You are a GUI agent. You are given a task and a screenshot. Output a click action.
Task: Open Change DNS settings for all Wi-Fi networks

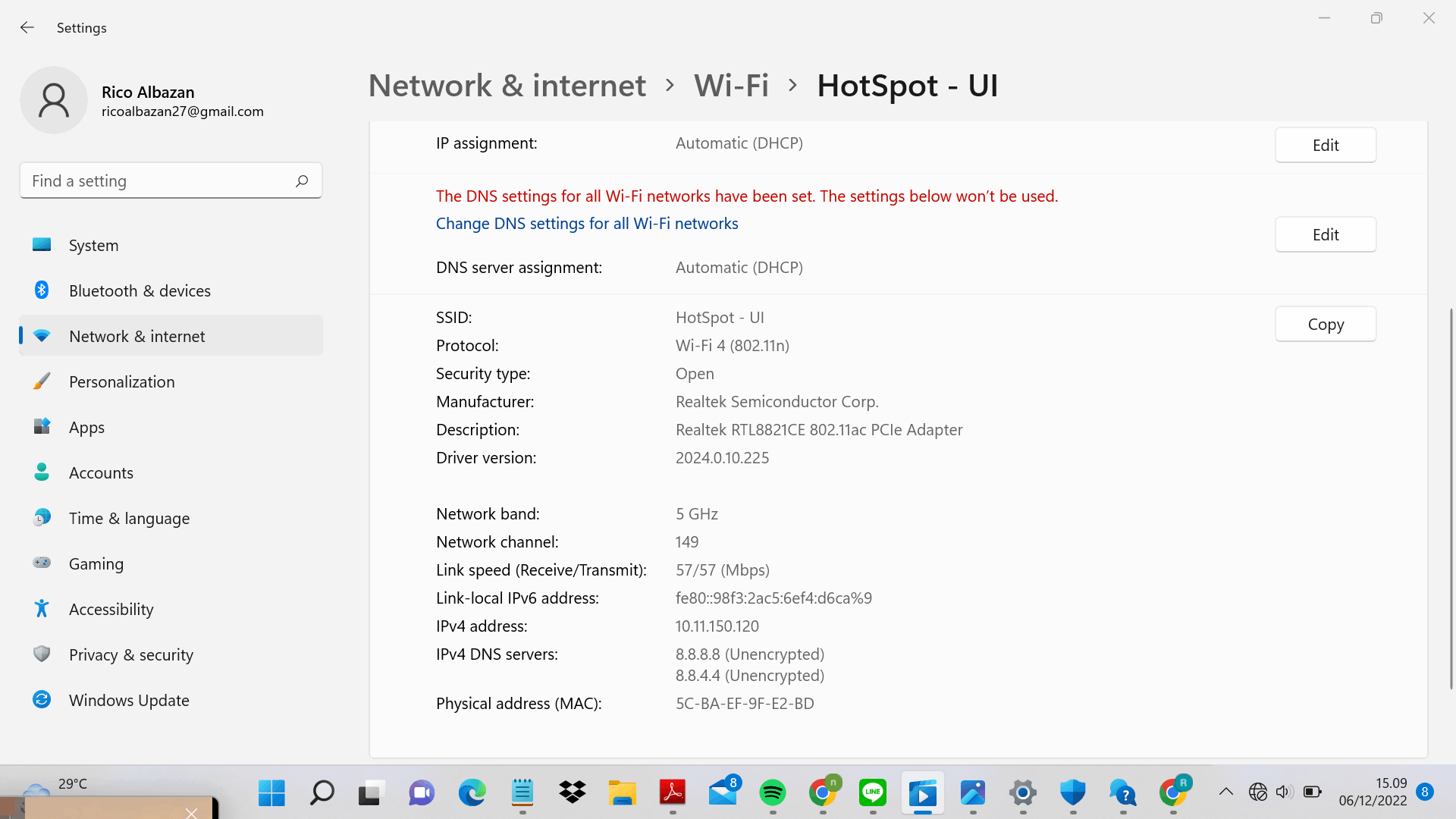point(586,223)
